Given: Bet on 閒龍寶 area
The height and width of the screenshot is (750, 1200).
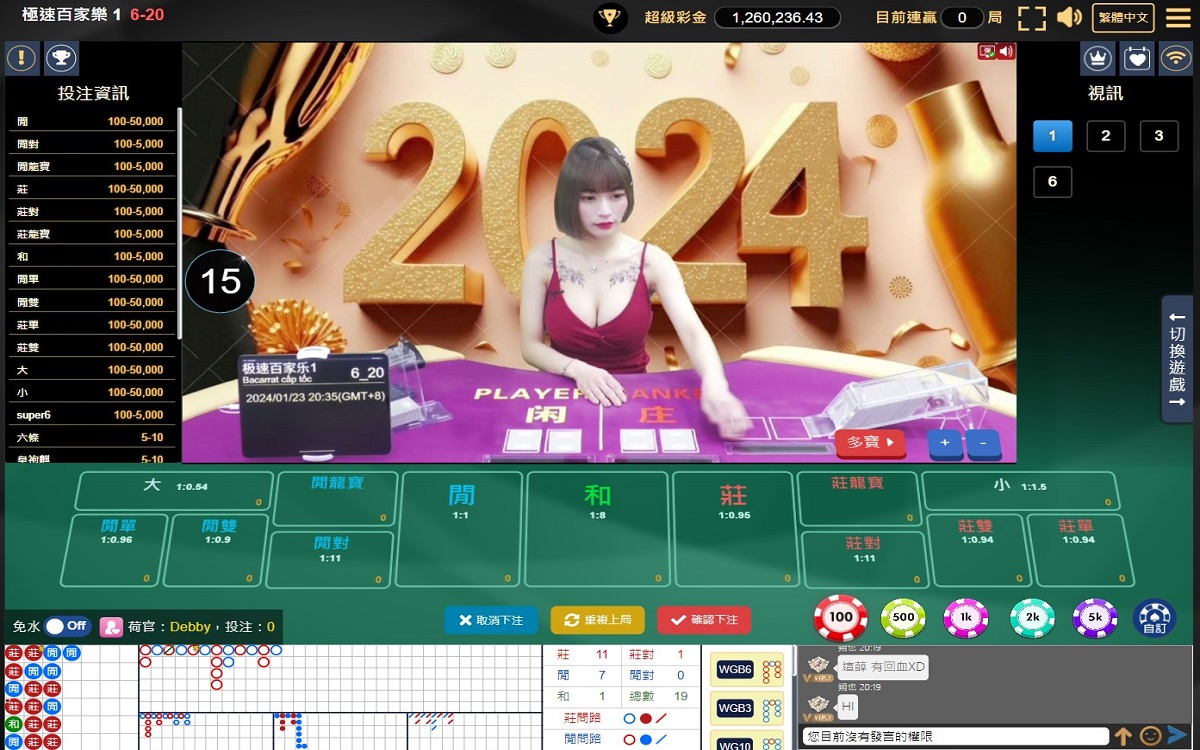Looking at the screenshot, I should pyautogui.click(x=336, y=499).
